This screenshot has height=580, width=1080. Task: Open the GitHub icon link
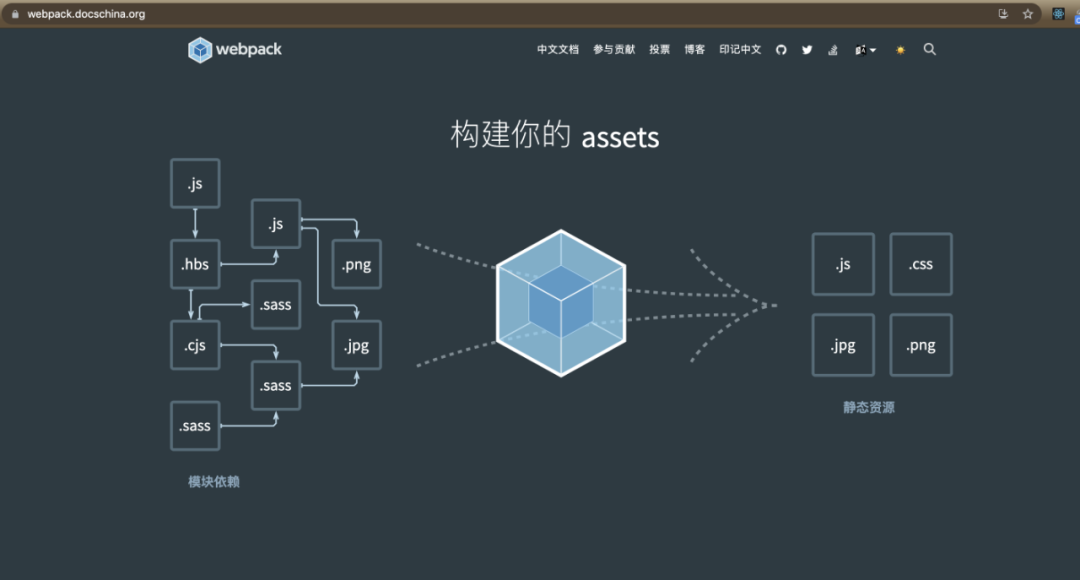782,50
